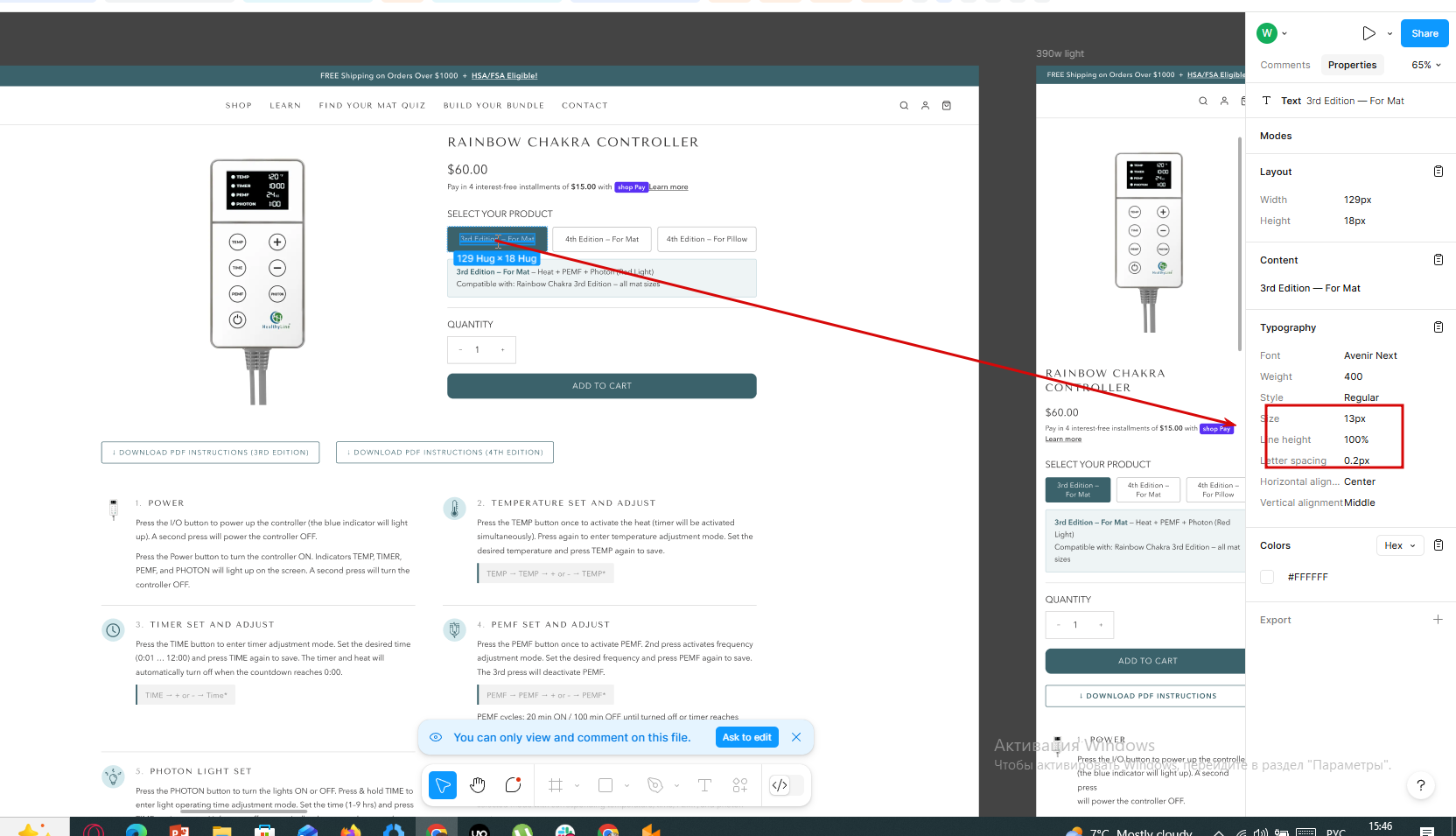Screen dimensions: 1456x836
Task: Click BUILD YOUR BUNDLE navigation item
Action: click(493, 106)
